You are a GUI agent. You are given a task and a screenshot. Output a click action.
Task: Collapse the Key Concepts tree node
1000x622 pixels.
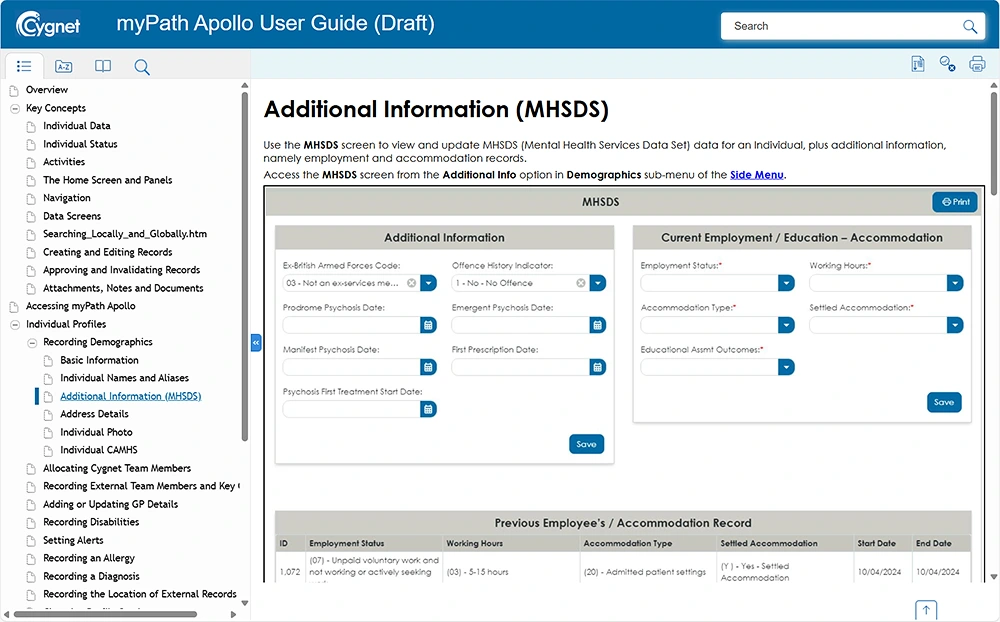click(x=15, y=108)
